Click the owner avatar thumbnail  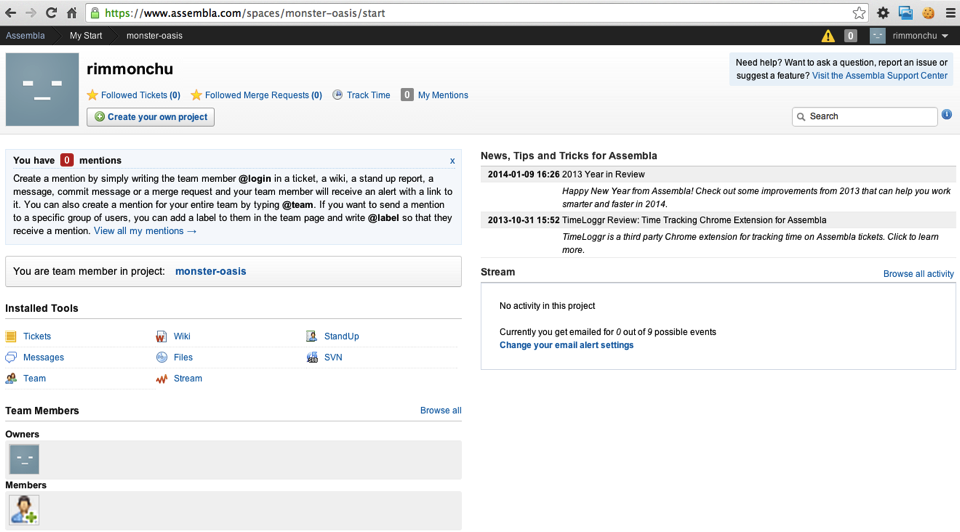pos(24,459)
